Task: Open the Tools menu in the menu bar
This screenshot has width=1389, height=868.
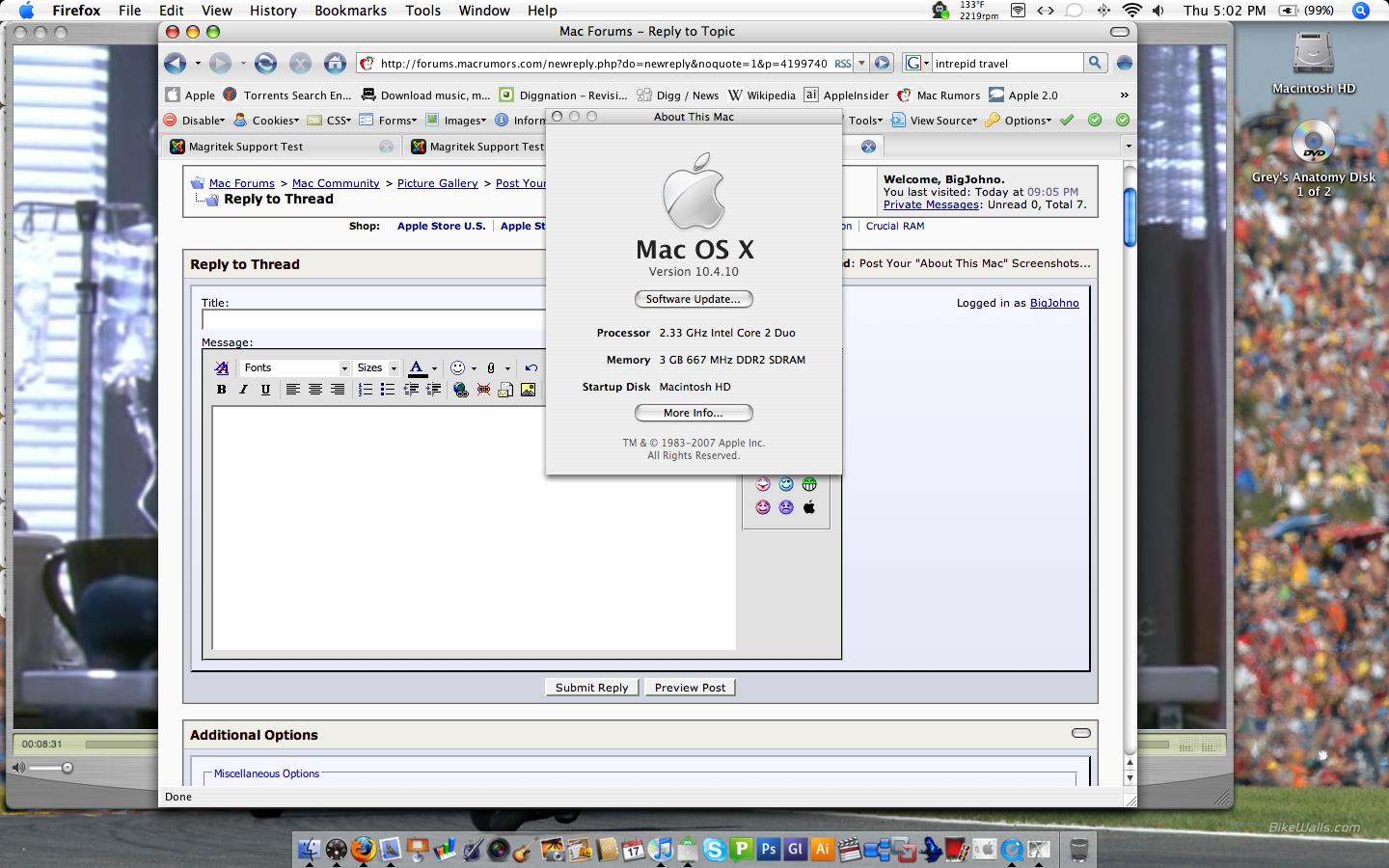Action: click(x=422, y=11)
